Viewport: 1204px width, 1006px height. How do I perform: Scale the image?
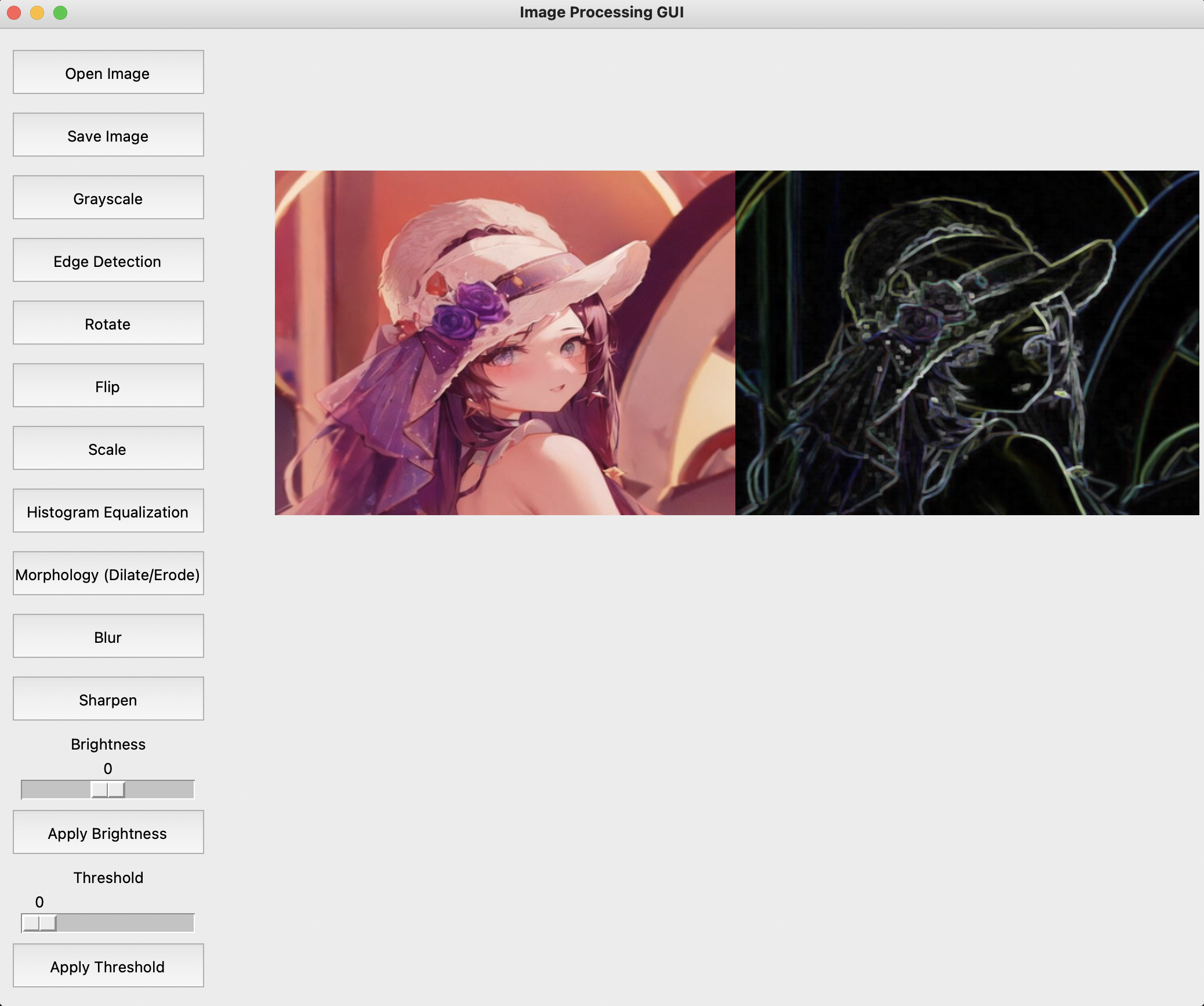(x=108, y=448)
